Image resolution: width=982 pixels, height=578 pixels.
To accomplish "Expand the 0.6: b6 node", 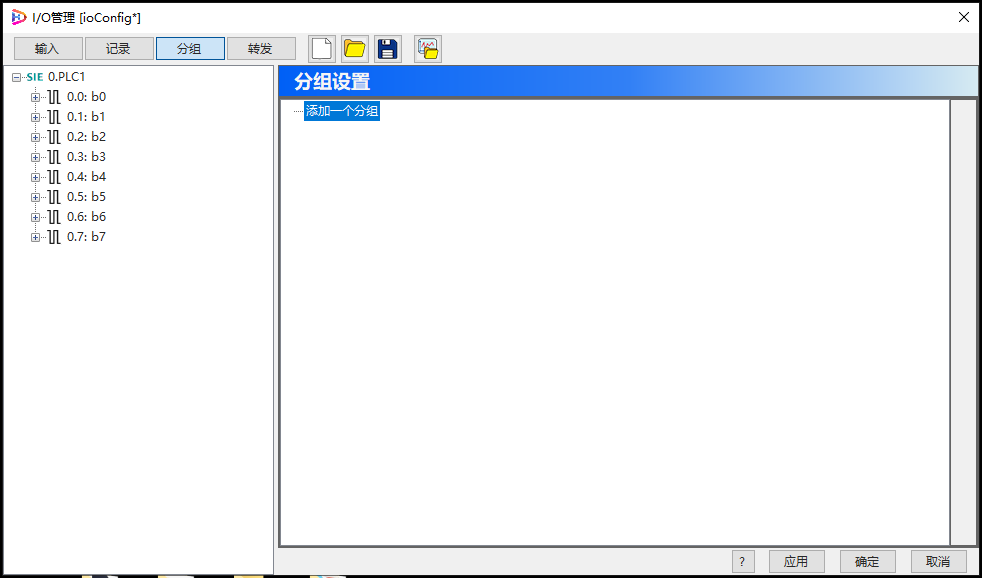I will click(36, 218).
